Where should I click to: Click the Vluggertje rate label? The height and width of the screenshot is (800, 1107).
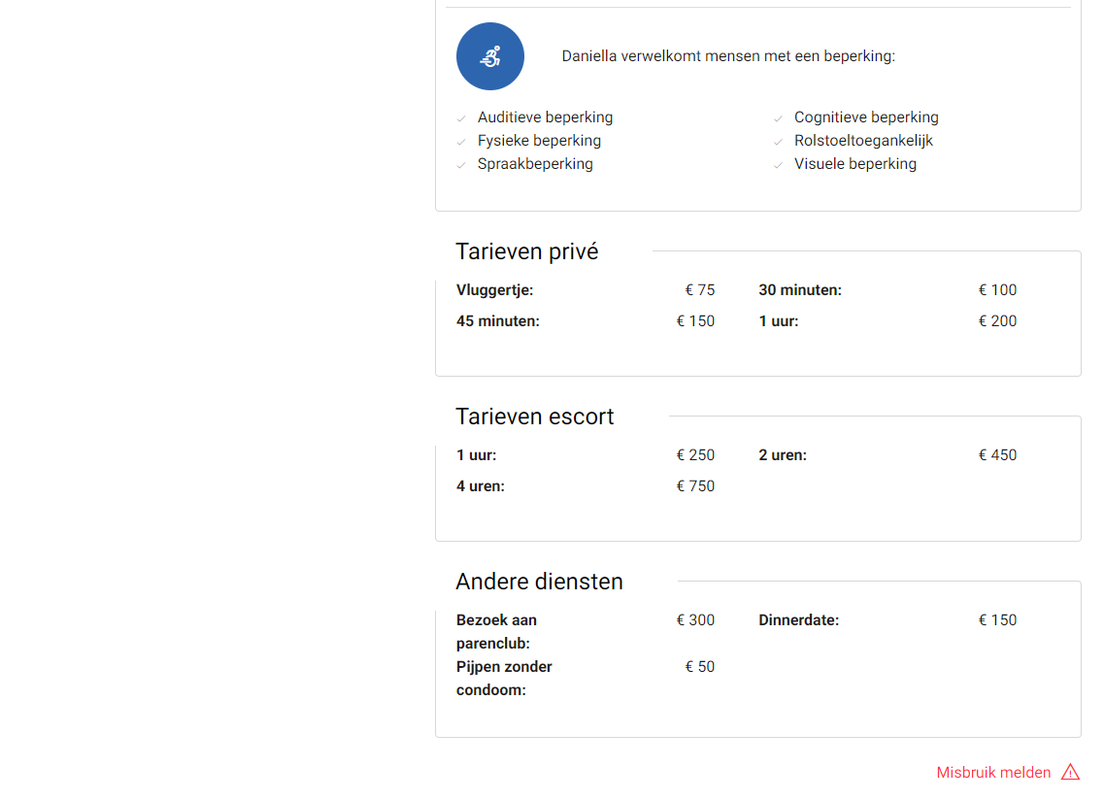pyautogui.click(x=495, y=290)
